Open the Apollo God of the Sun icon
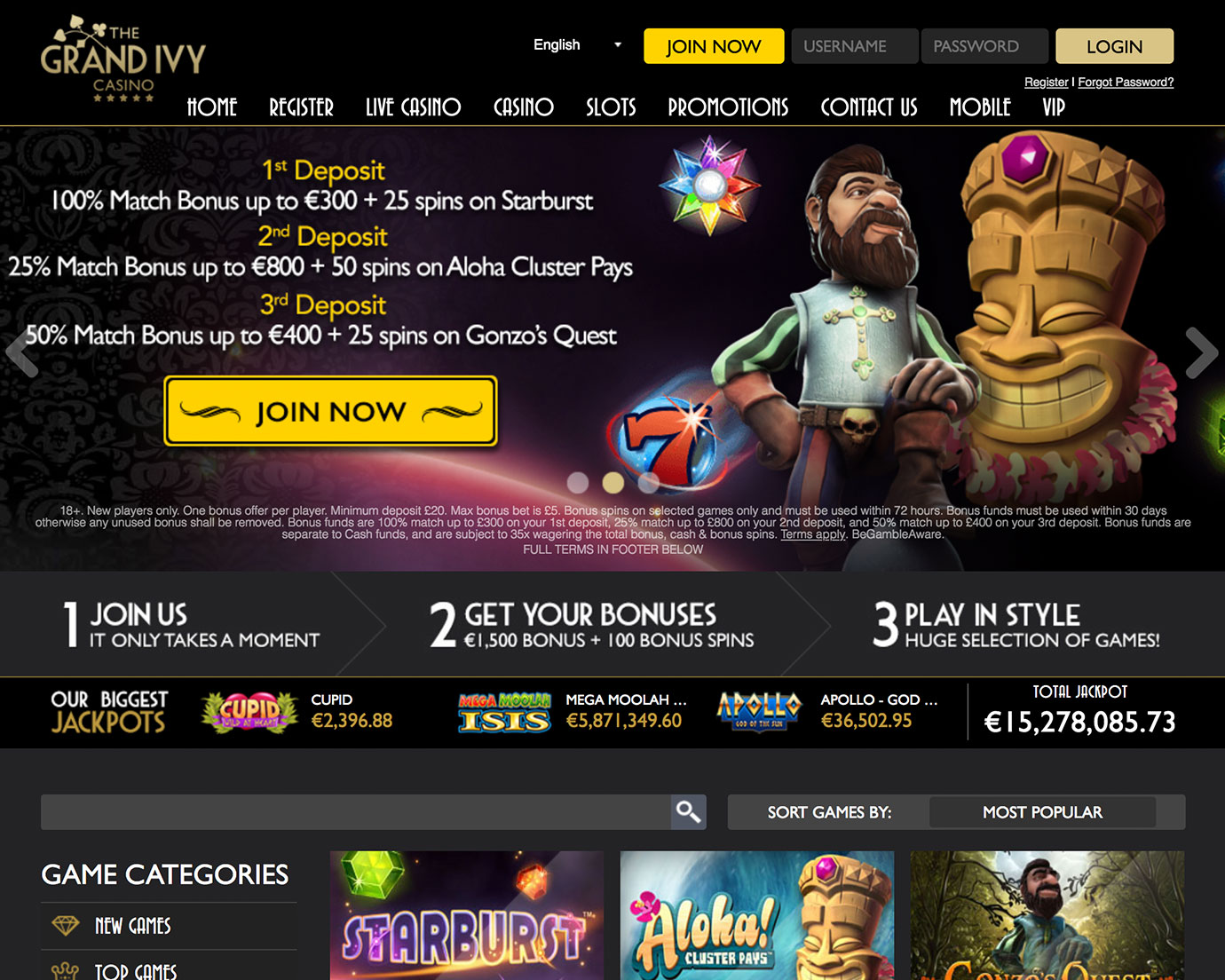 759,711
